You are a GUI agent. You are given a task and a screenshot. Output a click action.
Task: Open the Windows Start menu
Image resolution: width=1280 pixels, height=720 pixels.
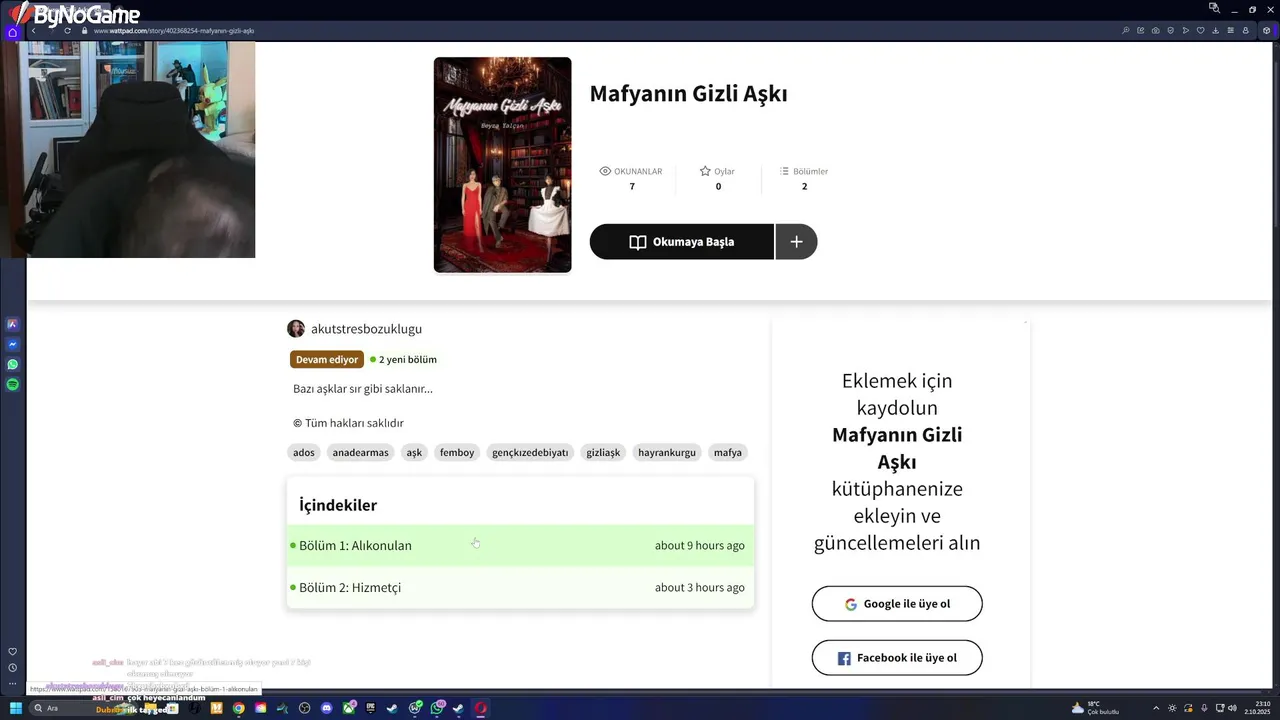click(x=16, y=708)
